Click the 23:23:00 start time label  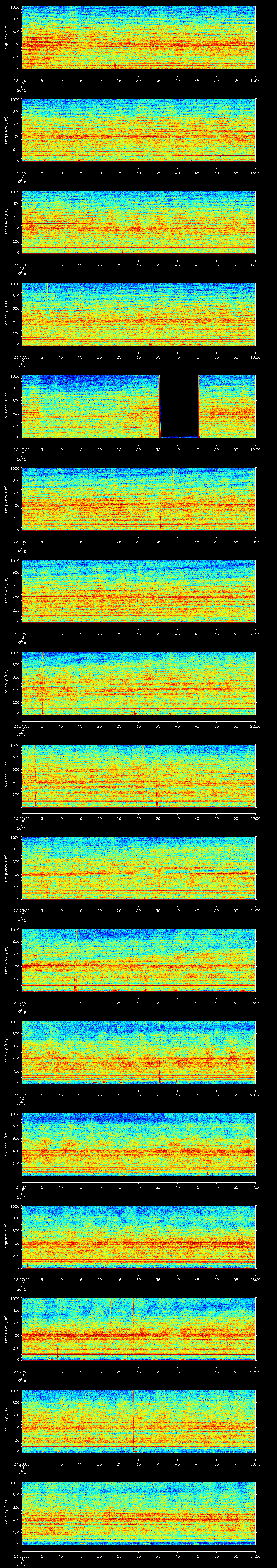pyautogui.click(x=21, y=910)
